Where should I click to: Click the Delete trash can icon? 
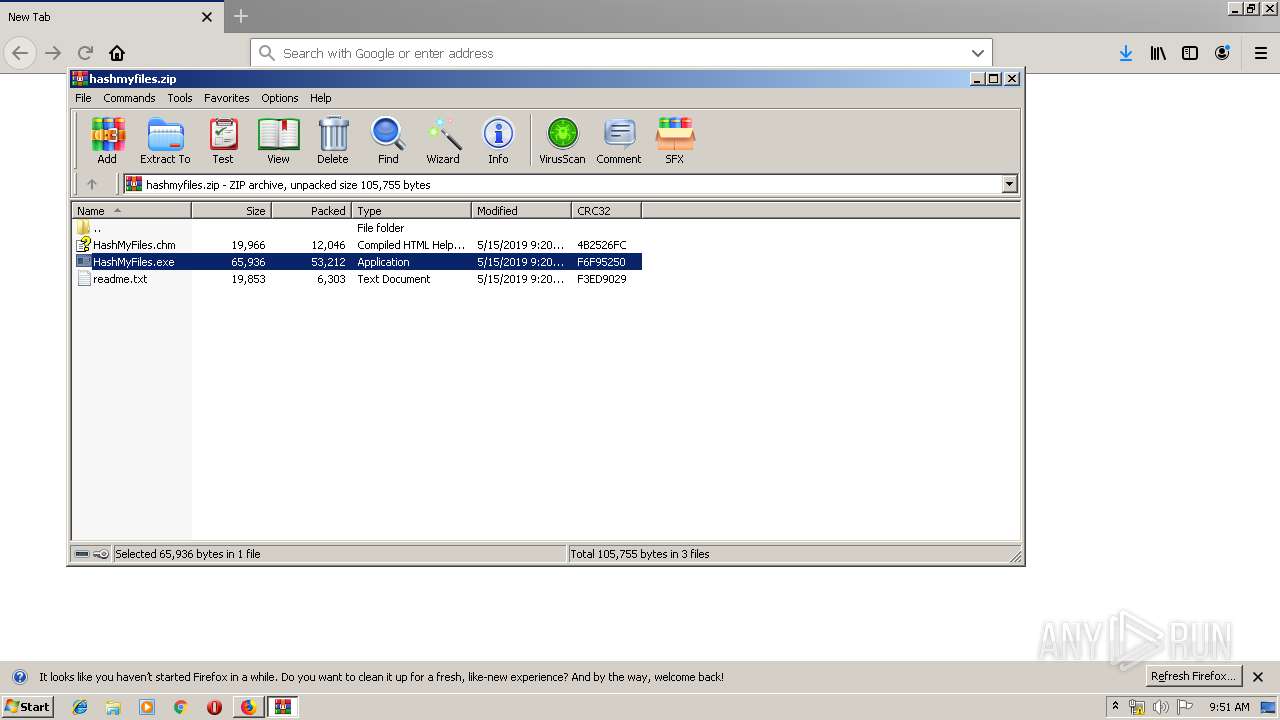(333, 140)
